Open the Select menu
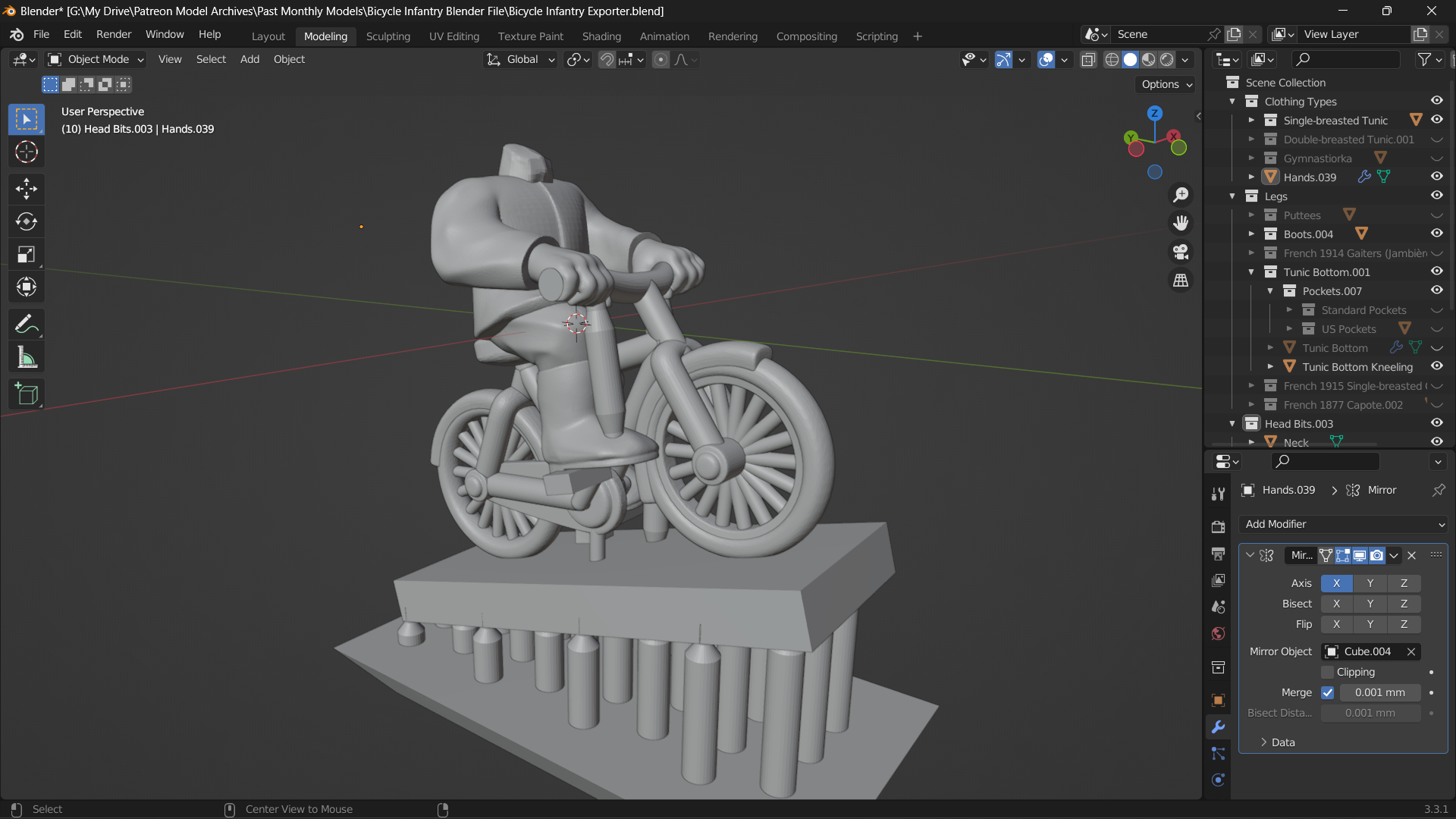The image size is (1456, 819). [211, 59]
